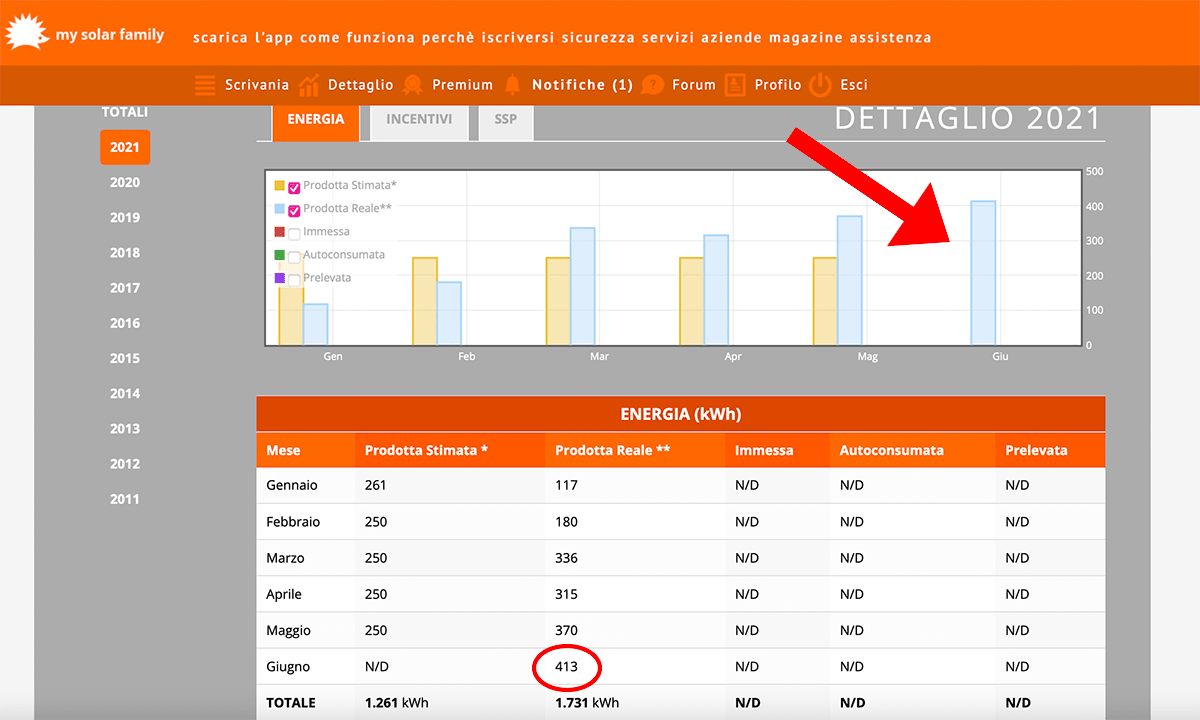Image resolution: width=1200 pixels, height=720 pixels.
Task: Click the Gennaio row label
Action: click(x=292, y=485)
